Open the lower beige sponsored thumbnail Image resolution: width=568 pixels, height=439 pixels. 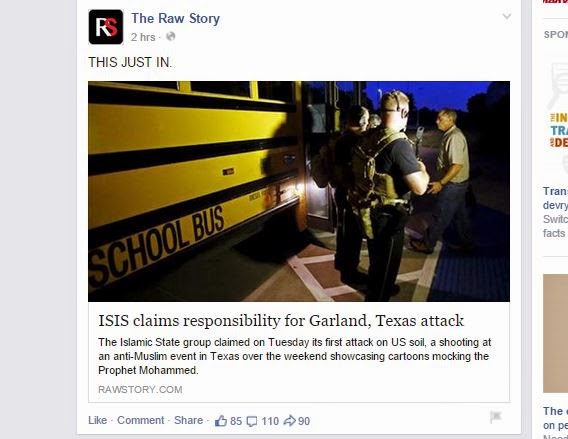pyautogui.click(x=555, y=333)
